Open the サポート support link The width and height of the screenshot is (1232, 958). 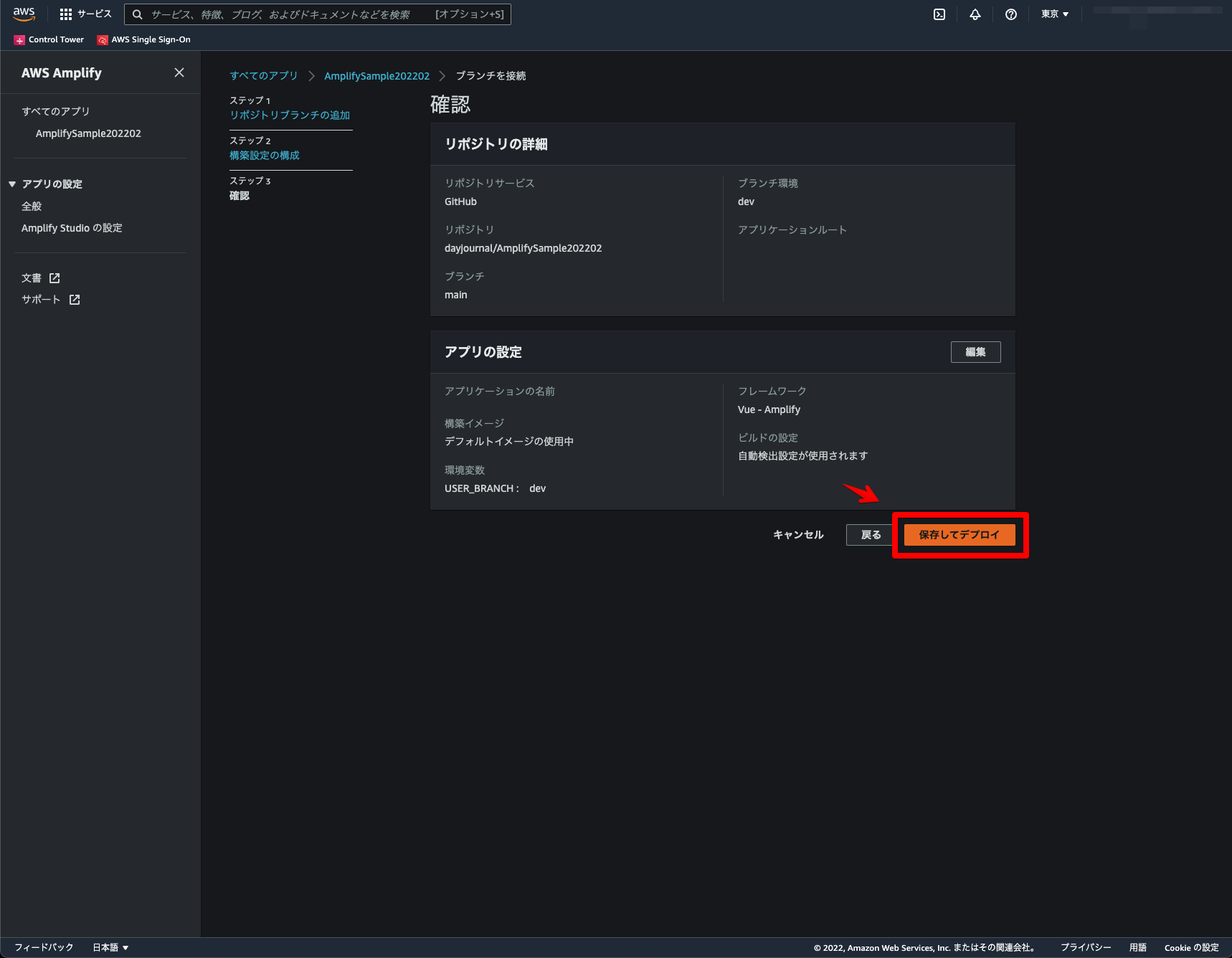[41, 300]
